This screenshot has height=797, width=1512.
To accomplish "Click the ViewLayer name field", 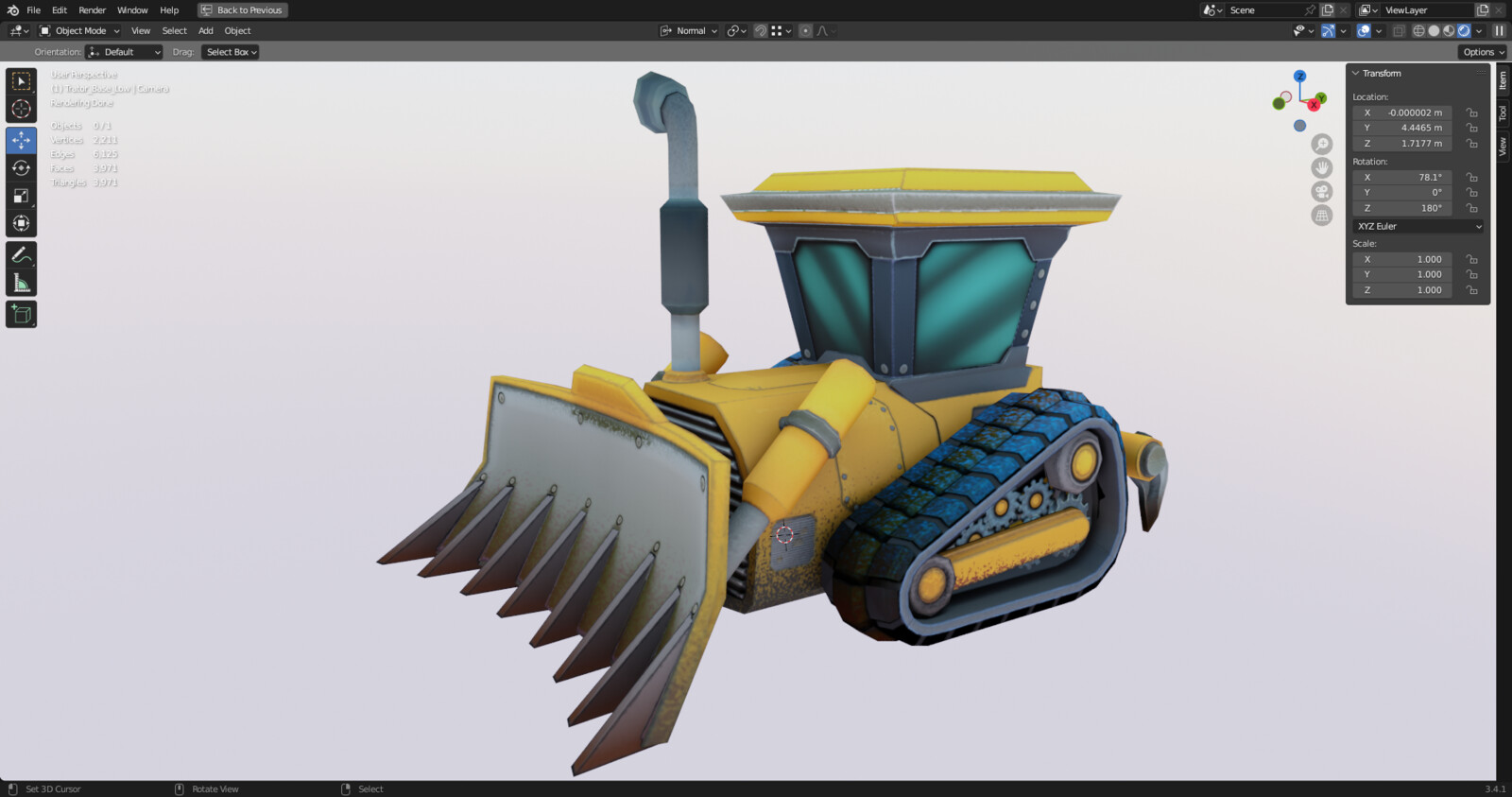I will pyautogui.click(x=1425, y=10).
